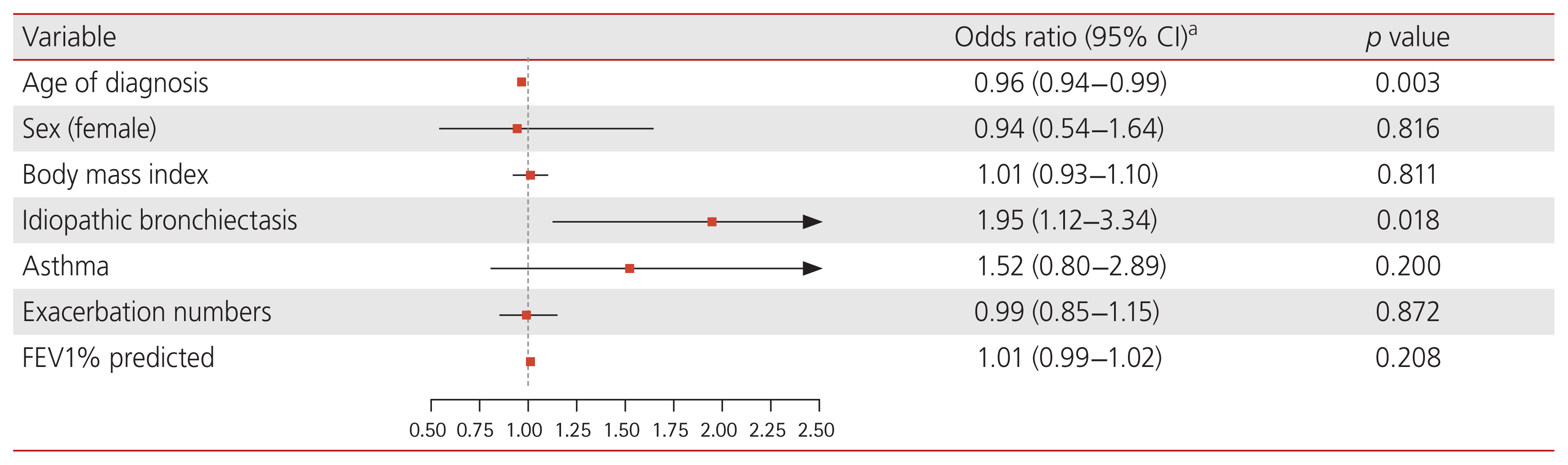Click the arrowhead on Idiopathic bronchiectasis interval

[813, 222]
